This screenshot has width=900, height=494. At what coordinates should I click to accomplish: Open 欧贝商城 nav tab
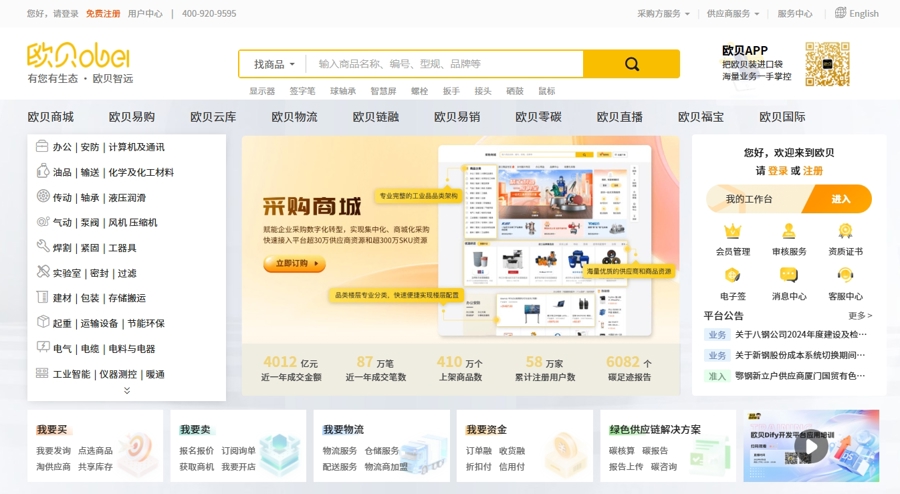click(51, 117)
